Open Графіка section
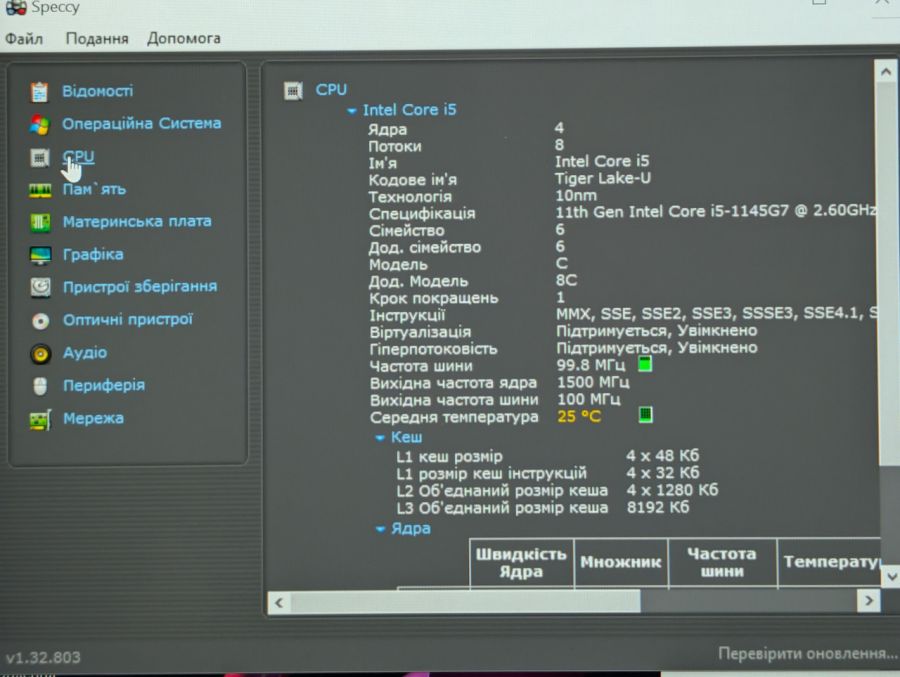The width and height of the screenshot is (900, 677). (x=93, y=254)
